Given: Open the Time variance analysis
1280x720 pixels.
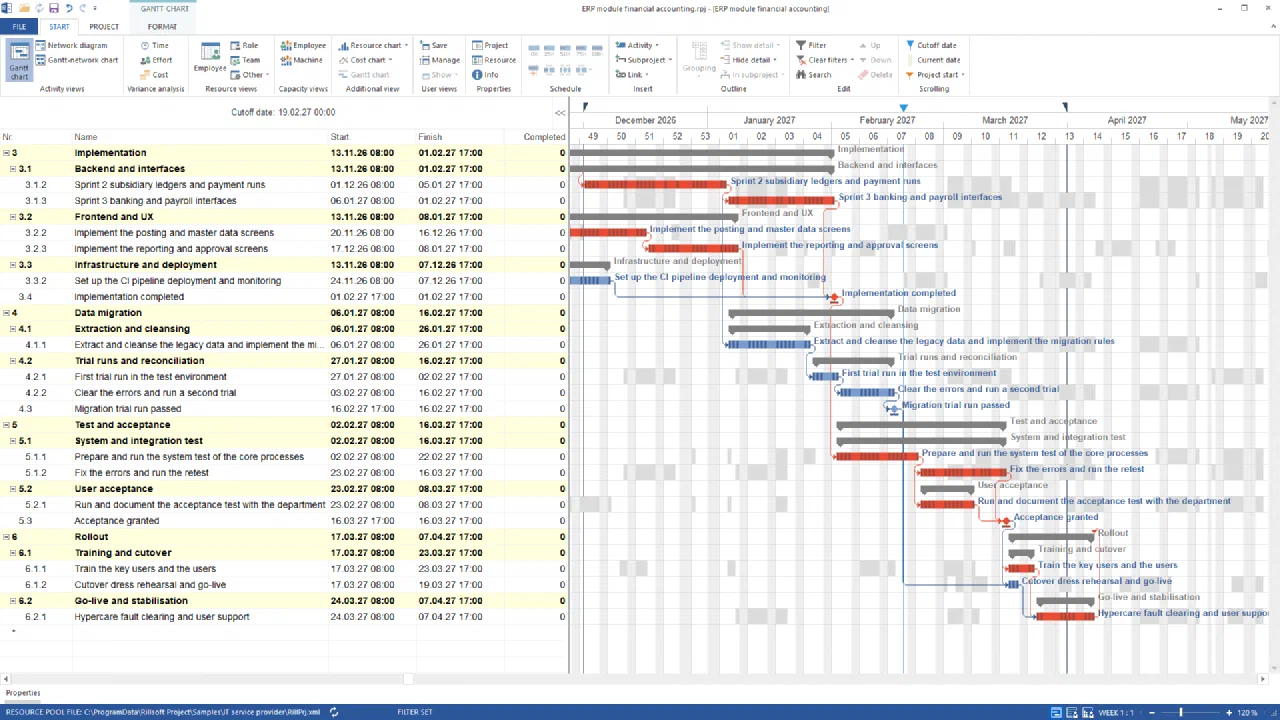Looking at the screenshot, I should tap(153, 45).
